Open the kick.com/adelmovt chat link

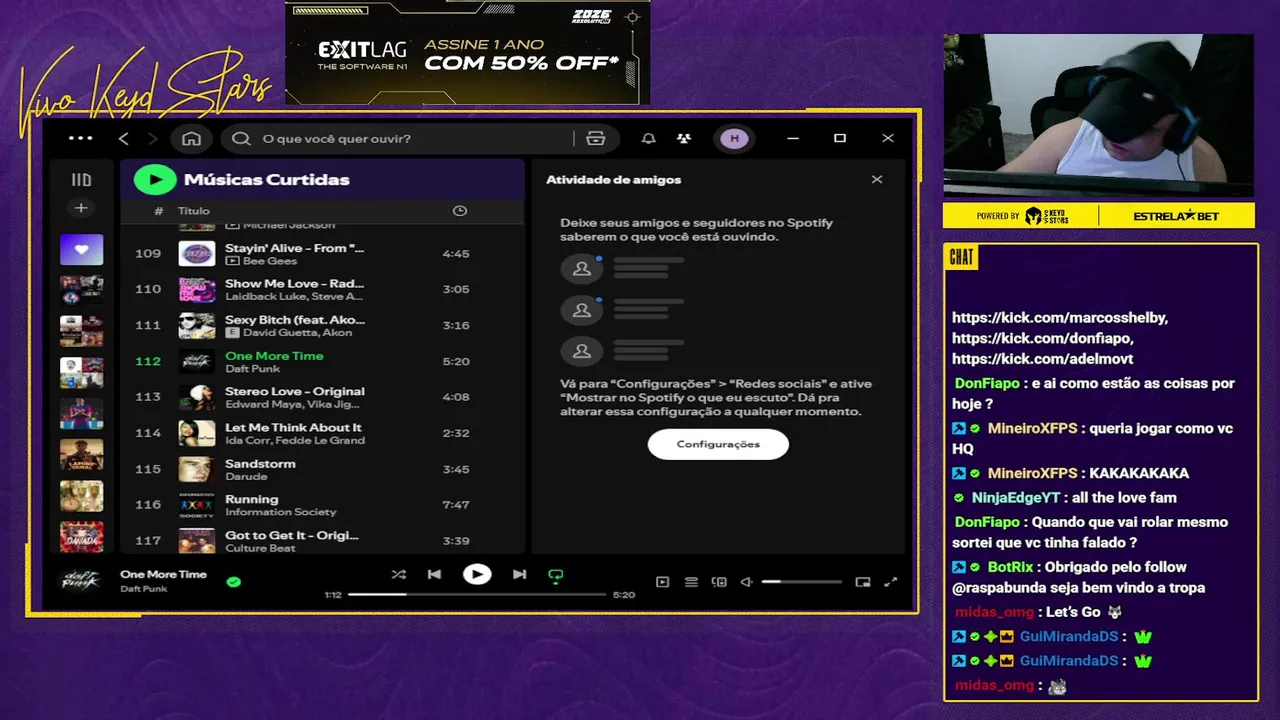point(1042,359)
